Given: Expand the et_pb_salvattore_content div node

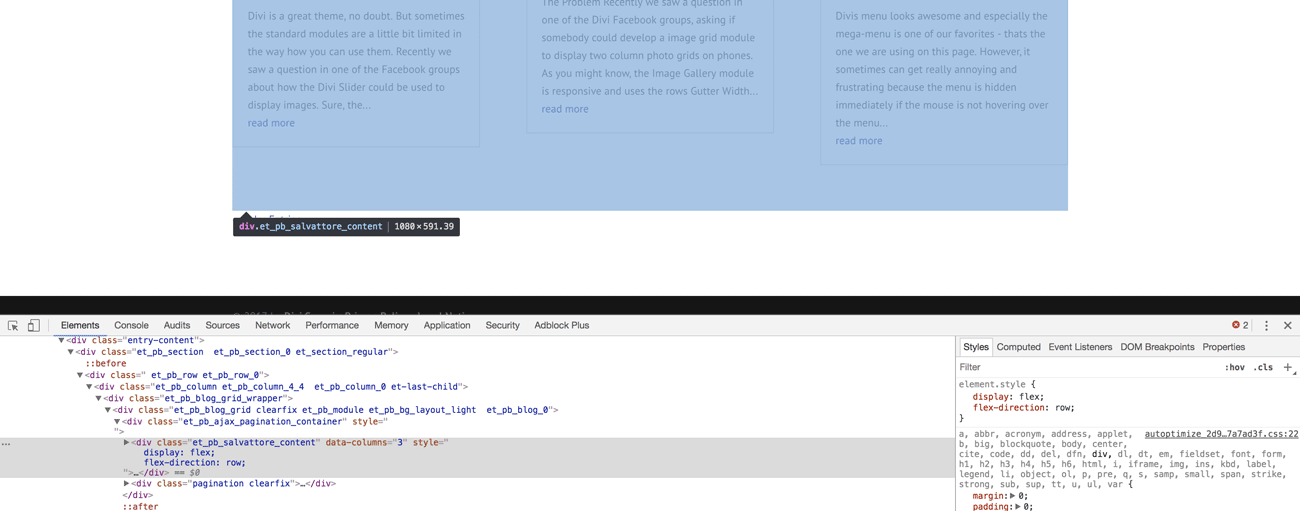Looking at the screenshot, I should coord(127,442).
